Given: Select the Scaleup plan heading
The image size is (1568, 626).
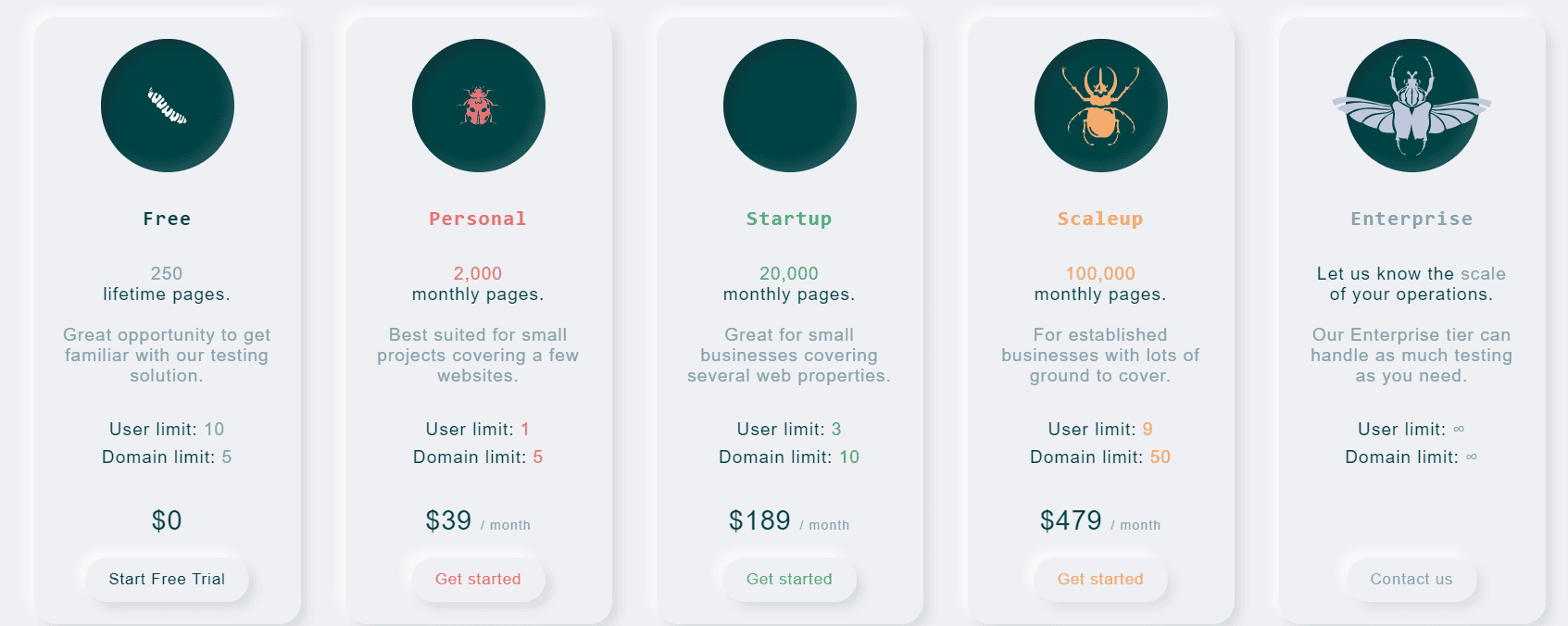Looking at the screenshot, I should coord(1100,219).
